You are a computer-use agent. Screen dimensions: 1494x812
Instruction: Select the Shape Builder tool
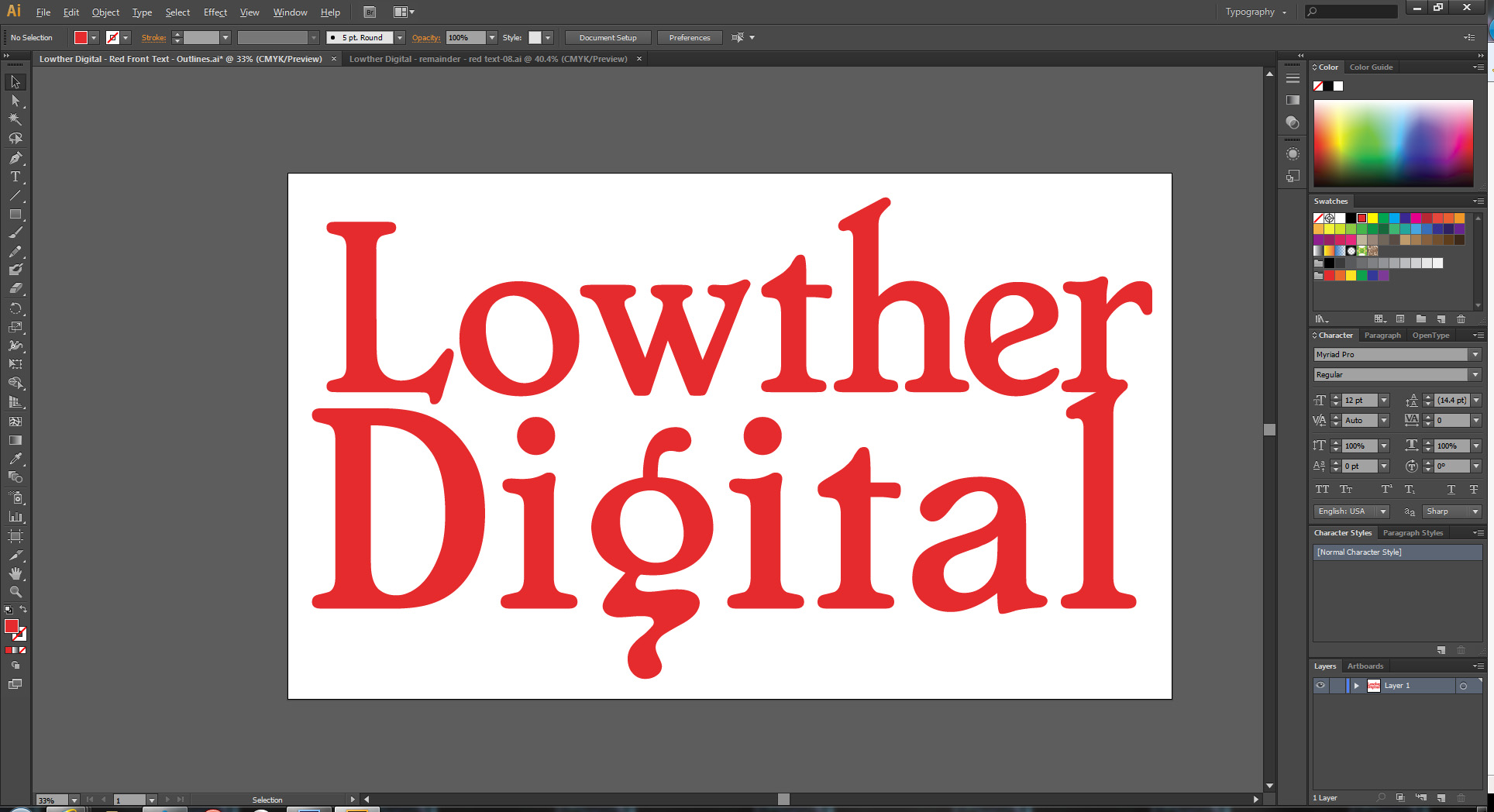point(15,383)
